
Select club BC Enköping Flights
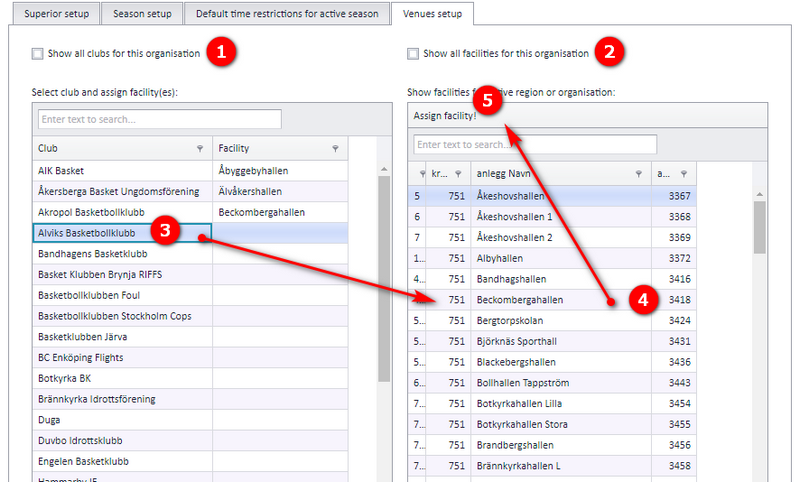click(x=122, y=358)
